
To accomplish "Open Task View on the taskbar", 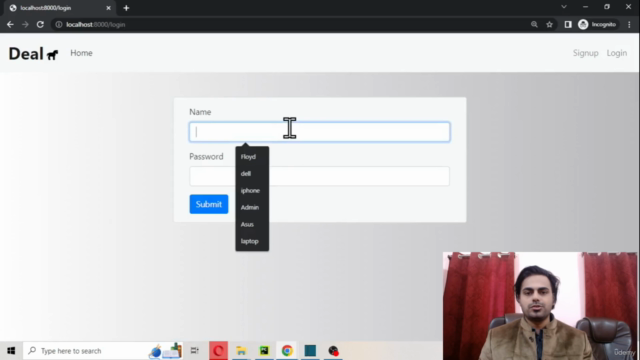I will tap(195, 351).
